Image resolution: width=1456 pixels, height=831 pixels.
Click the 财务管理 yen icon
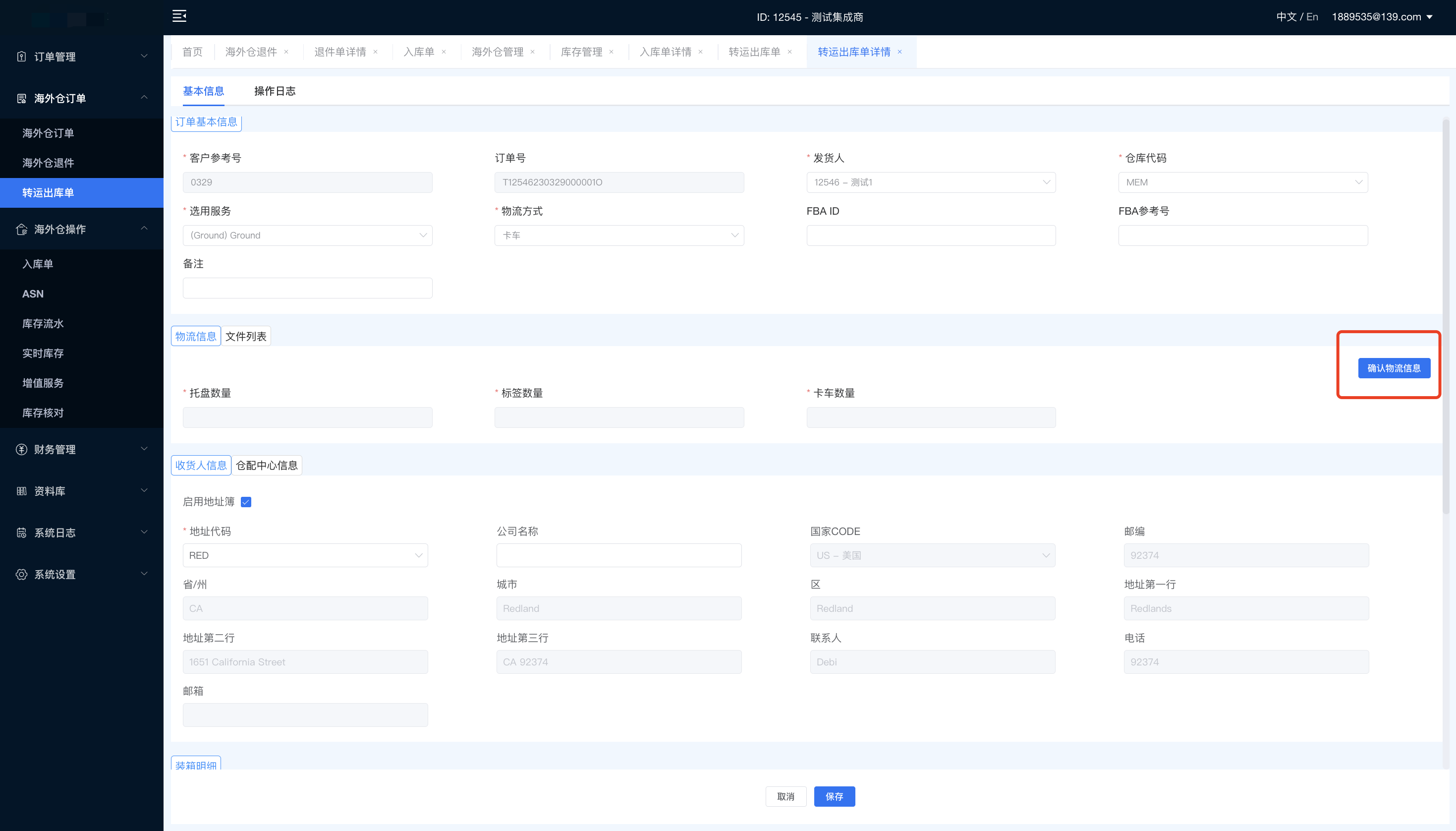(x=22, y=449)
